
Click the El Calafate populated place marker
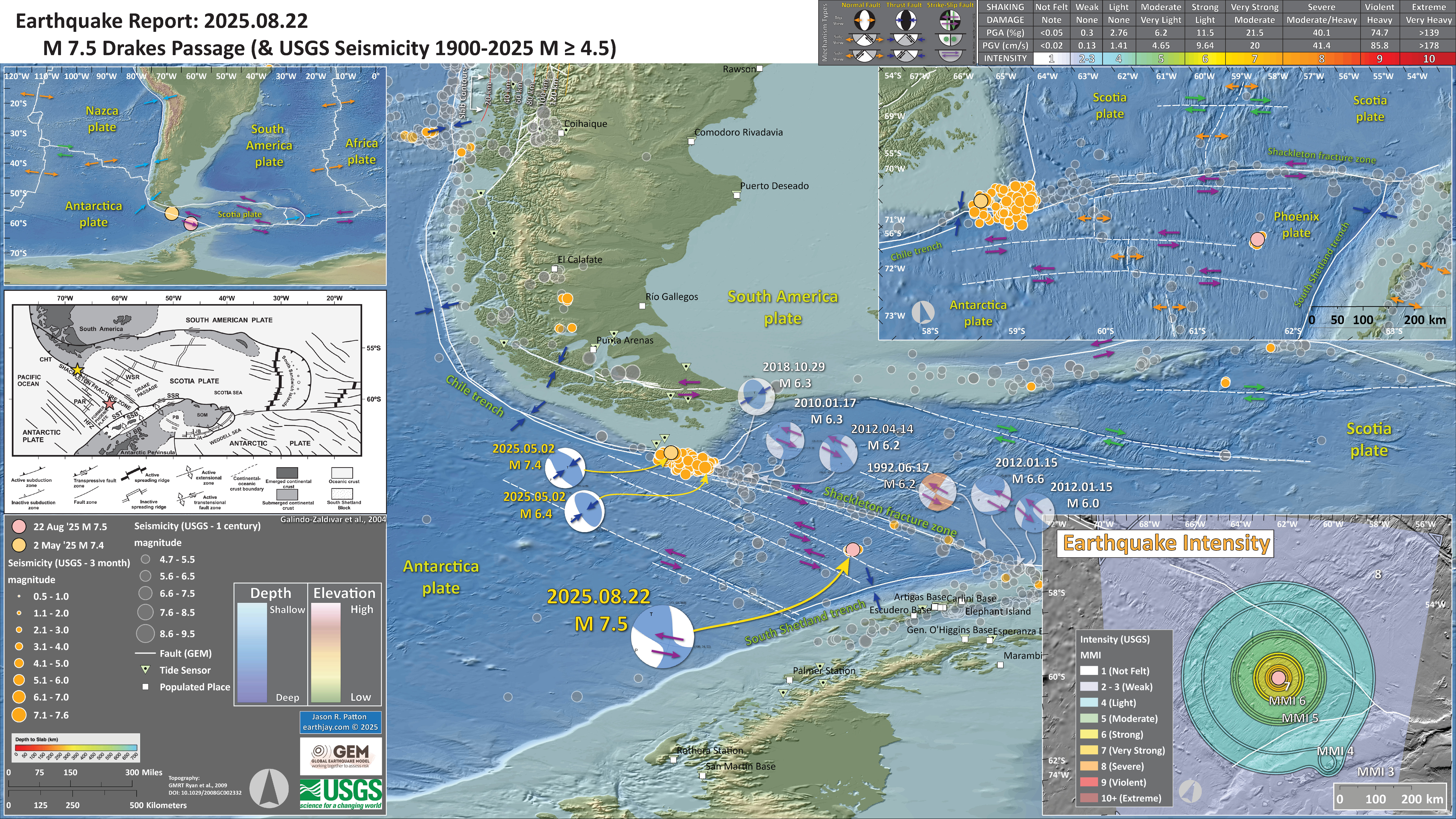pyautogui.click(x=555, y=269)
